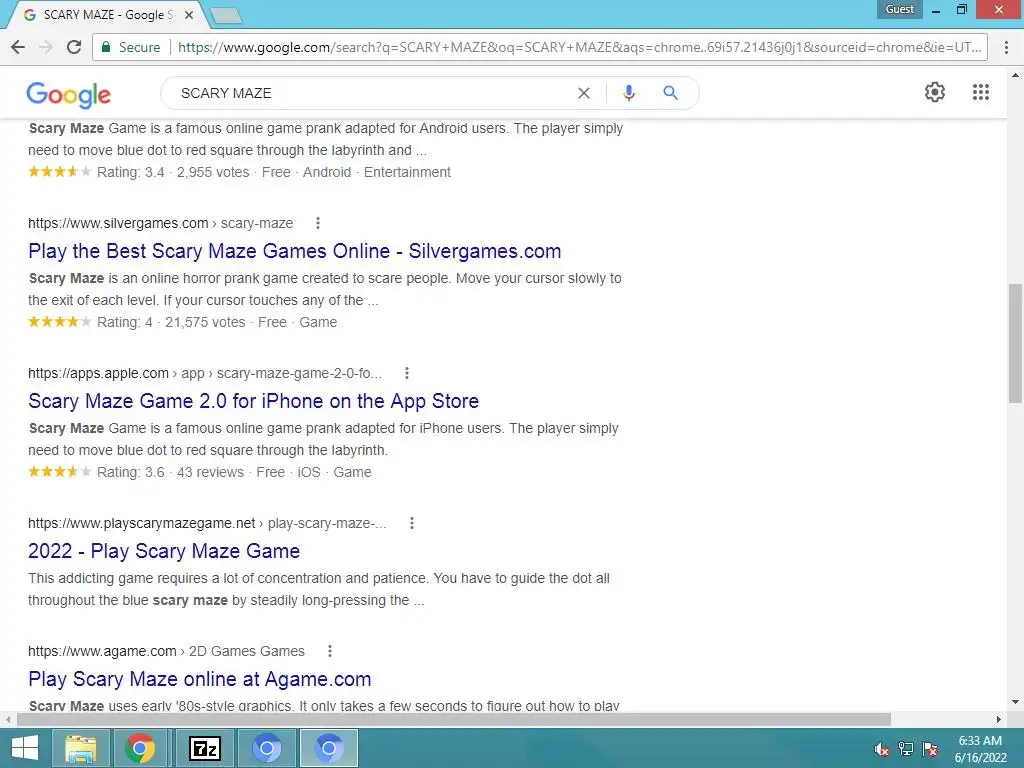Image resolution: width=1024 pixels, height=768 pixels.
Task: Open 'Play the Best Scary Maze Games Online' link
Action: point(295,251)
